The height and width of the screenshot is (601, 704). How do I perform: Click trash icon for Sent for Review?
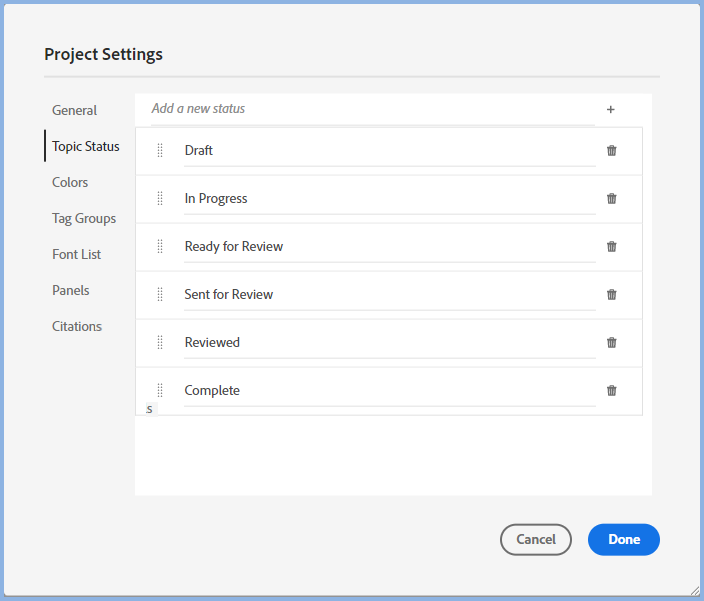coord(612,295)
